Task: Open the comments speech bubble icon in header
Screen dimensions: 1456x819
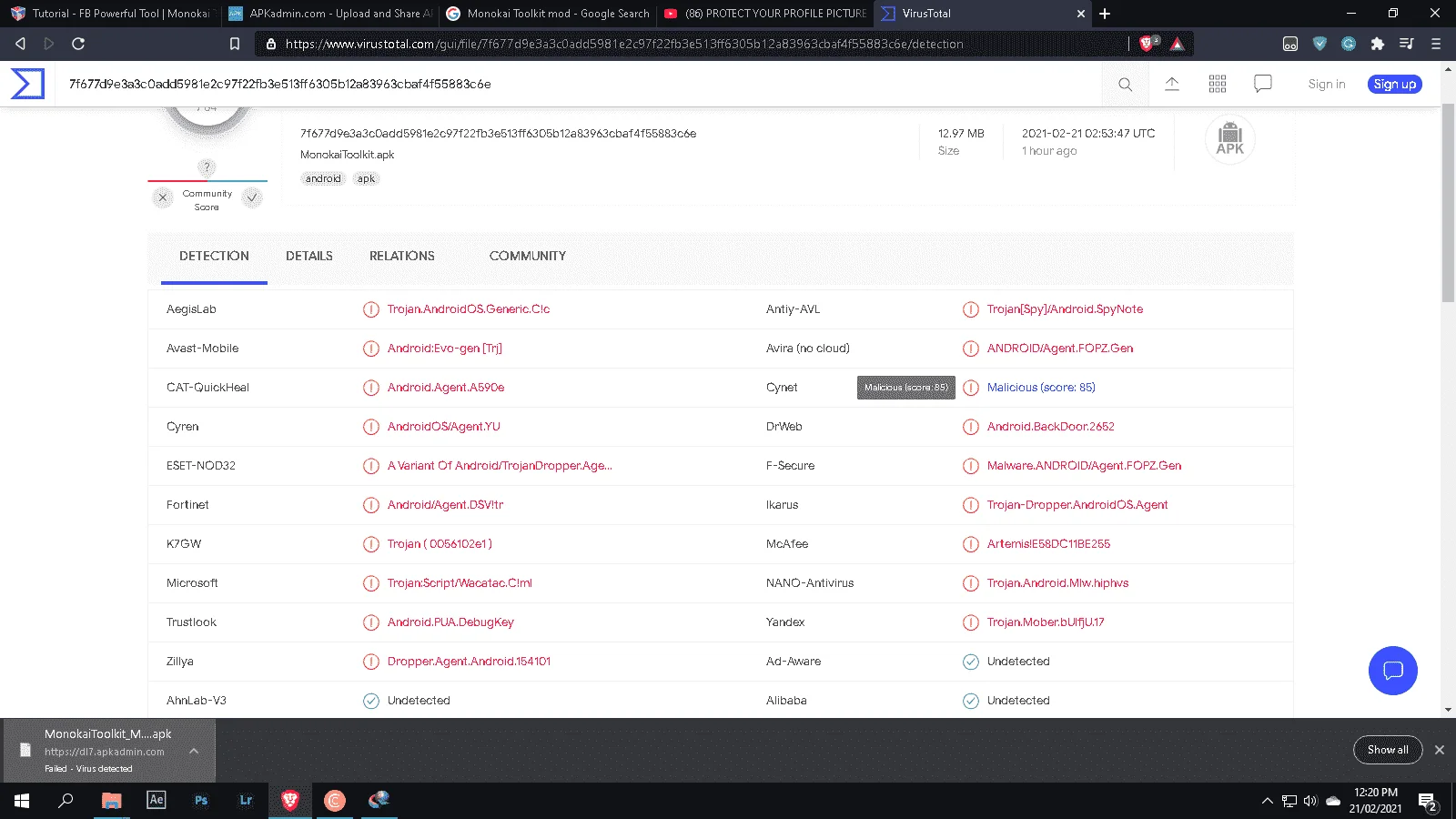Action: tap(1263, 84)
